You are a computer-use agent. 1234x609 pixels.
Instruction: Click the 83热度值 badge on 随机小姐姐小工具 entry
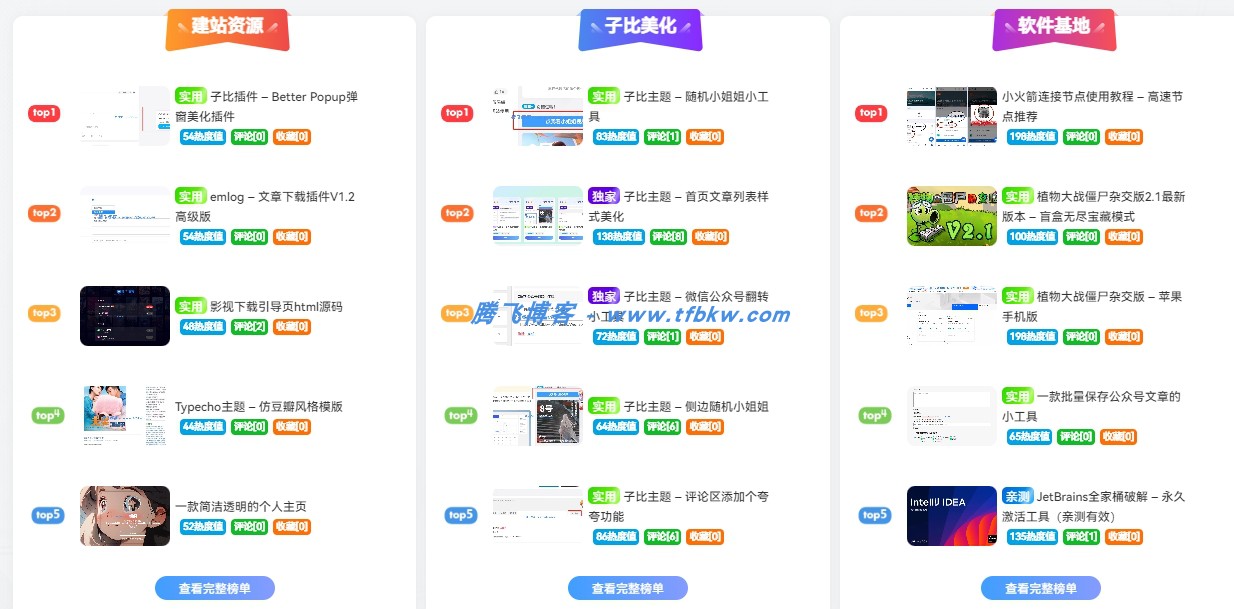[614, 136]
